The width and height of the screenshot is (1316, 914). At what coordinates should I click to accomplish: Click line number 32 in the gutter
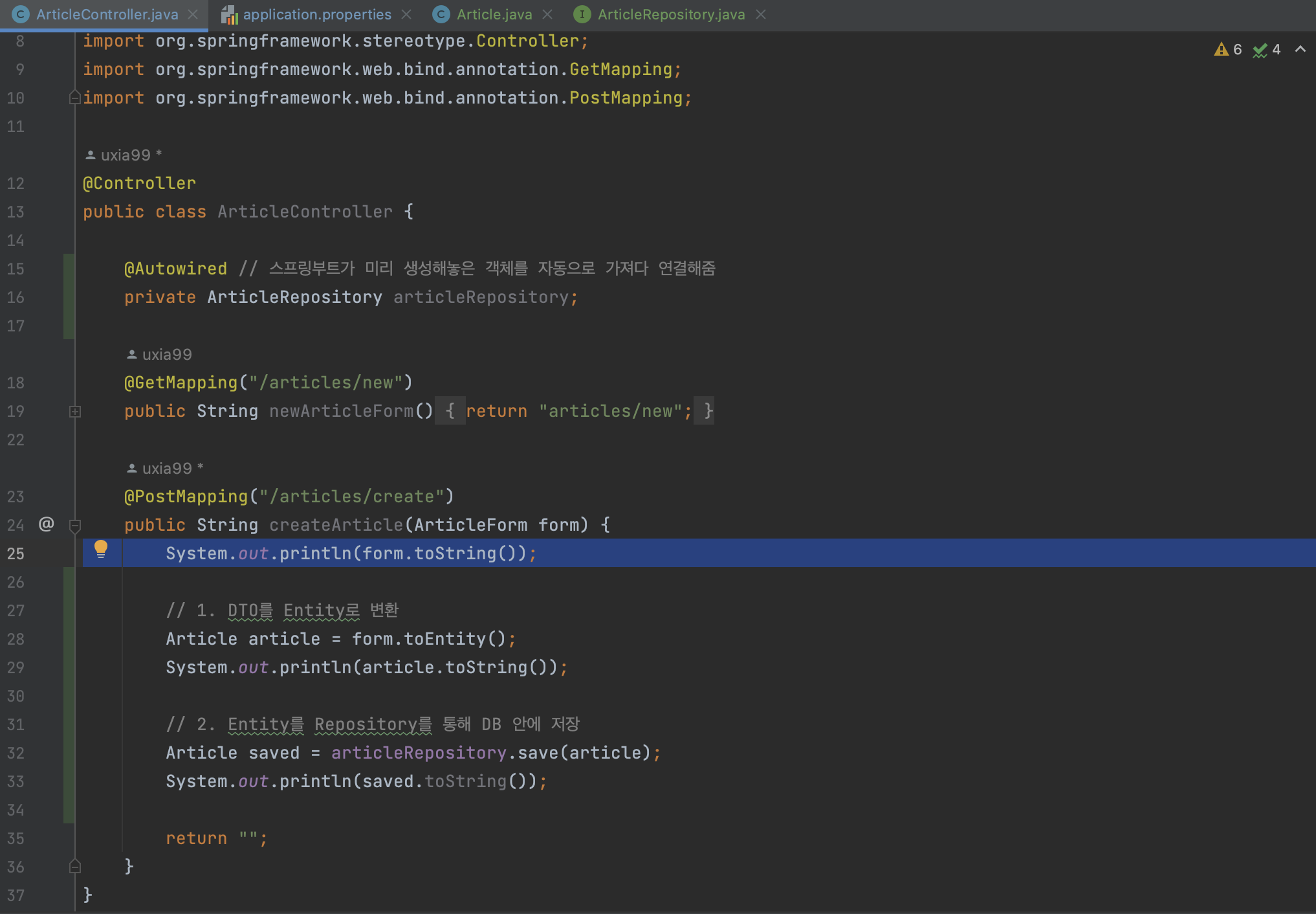coord(16,753)
